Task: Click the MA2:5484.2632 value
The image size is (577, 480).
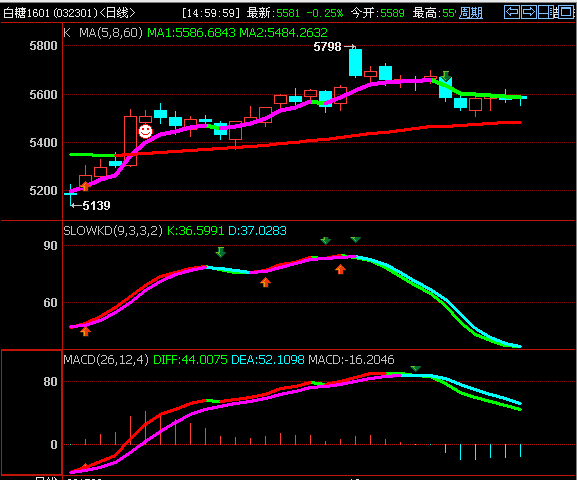Action: (x=283, y=33)
